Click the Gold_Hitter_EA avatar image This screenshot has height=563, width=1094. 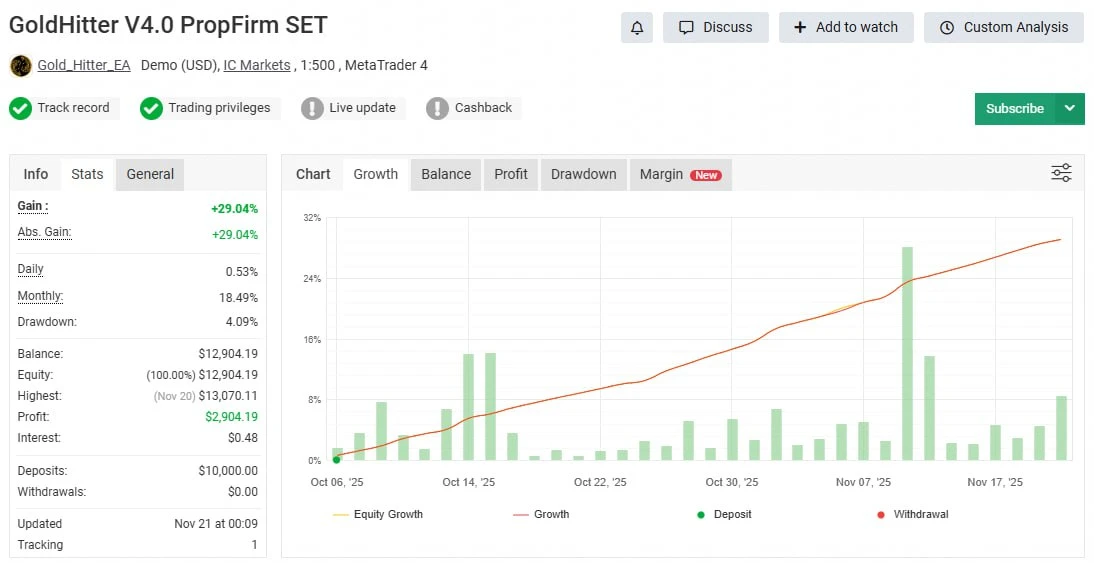[x=20, y=66]
